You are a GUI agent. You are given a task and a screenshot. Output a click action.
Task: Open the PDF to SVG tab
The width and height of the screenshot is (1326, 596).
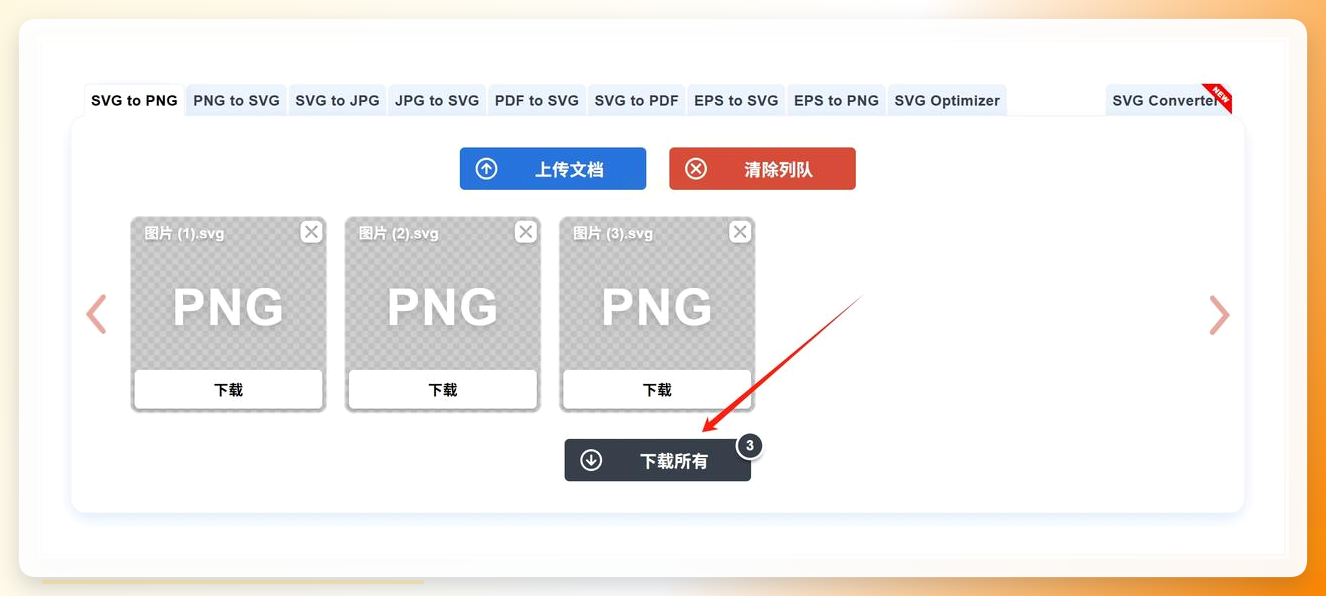pos(537,100)
